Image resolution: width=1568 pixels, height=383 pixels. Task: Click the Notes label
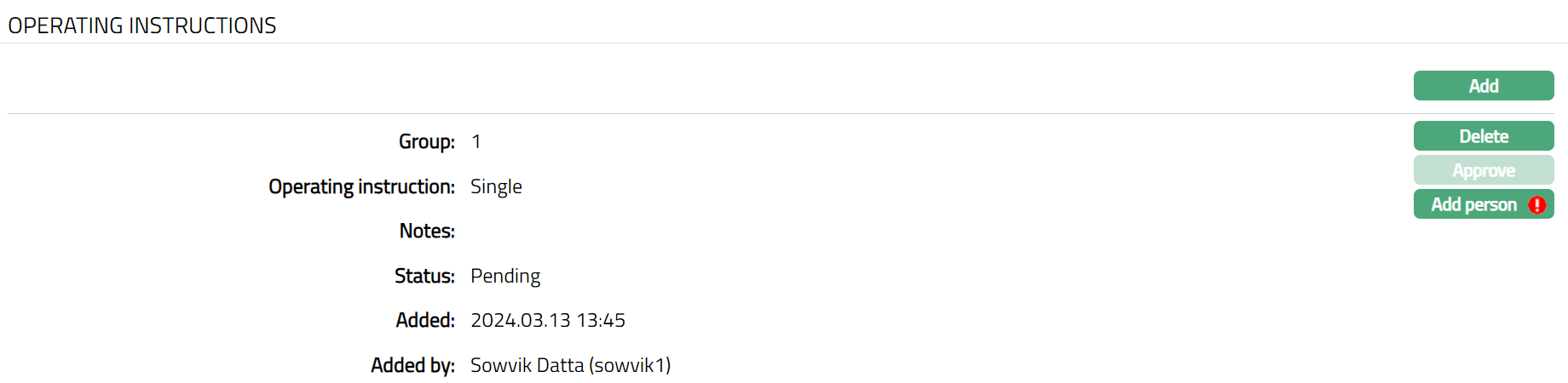(x=427, y=231)
